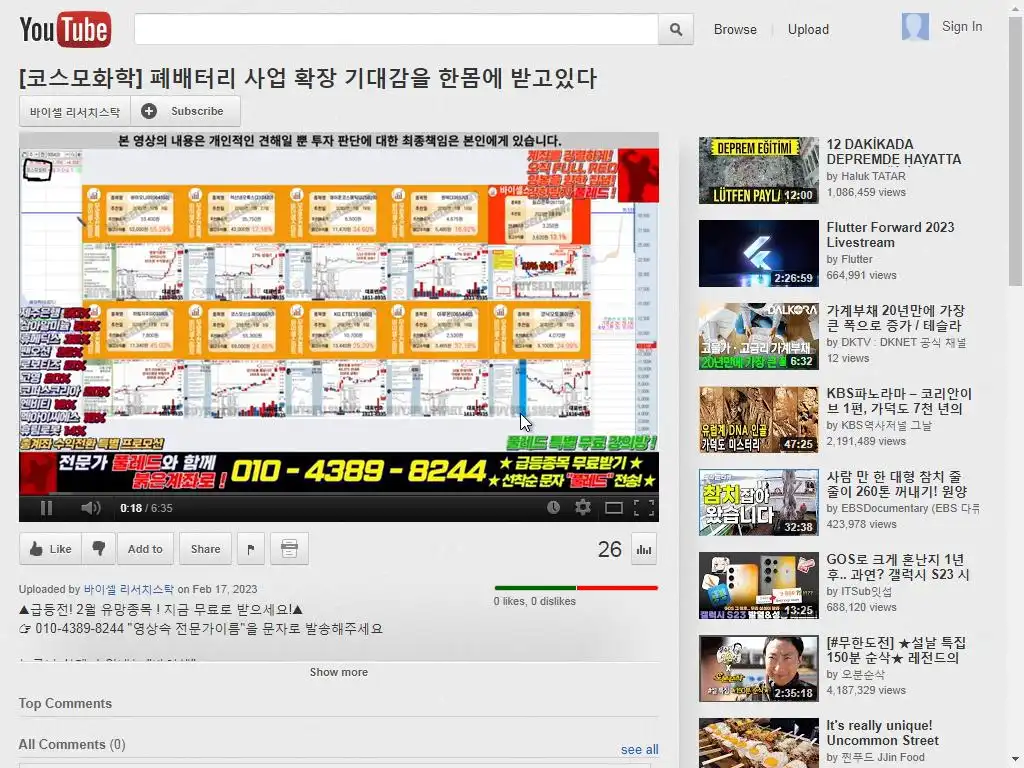Click the 0:18 / 6:35 time display

[x=146, y=508]
